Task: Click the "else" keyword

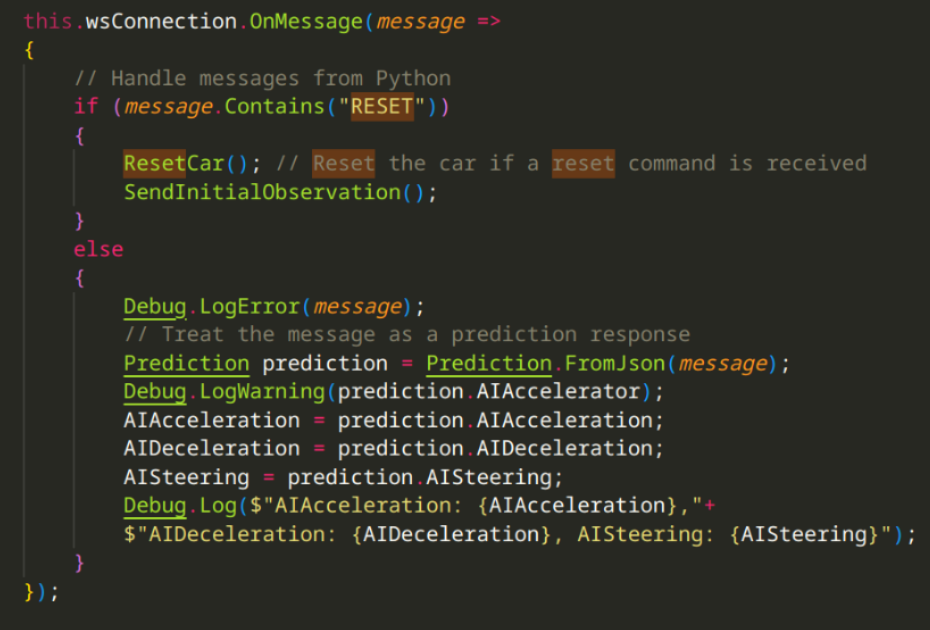Action: 98,249
